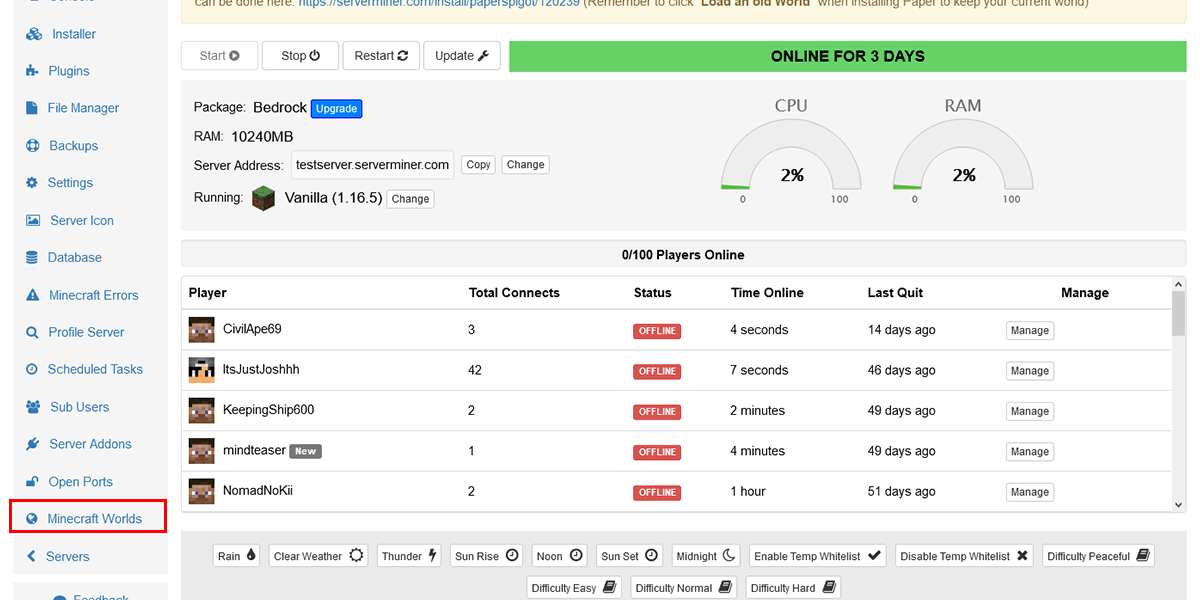Click the ItsJustJoshhh avatar

point(202,370)
